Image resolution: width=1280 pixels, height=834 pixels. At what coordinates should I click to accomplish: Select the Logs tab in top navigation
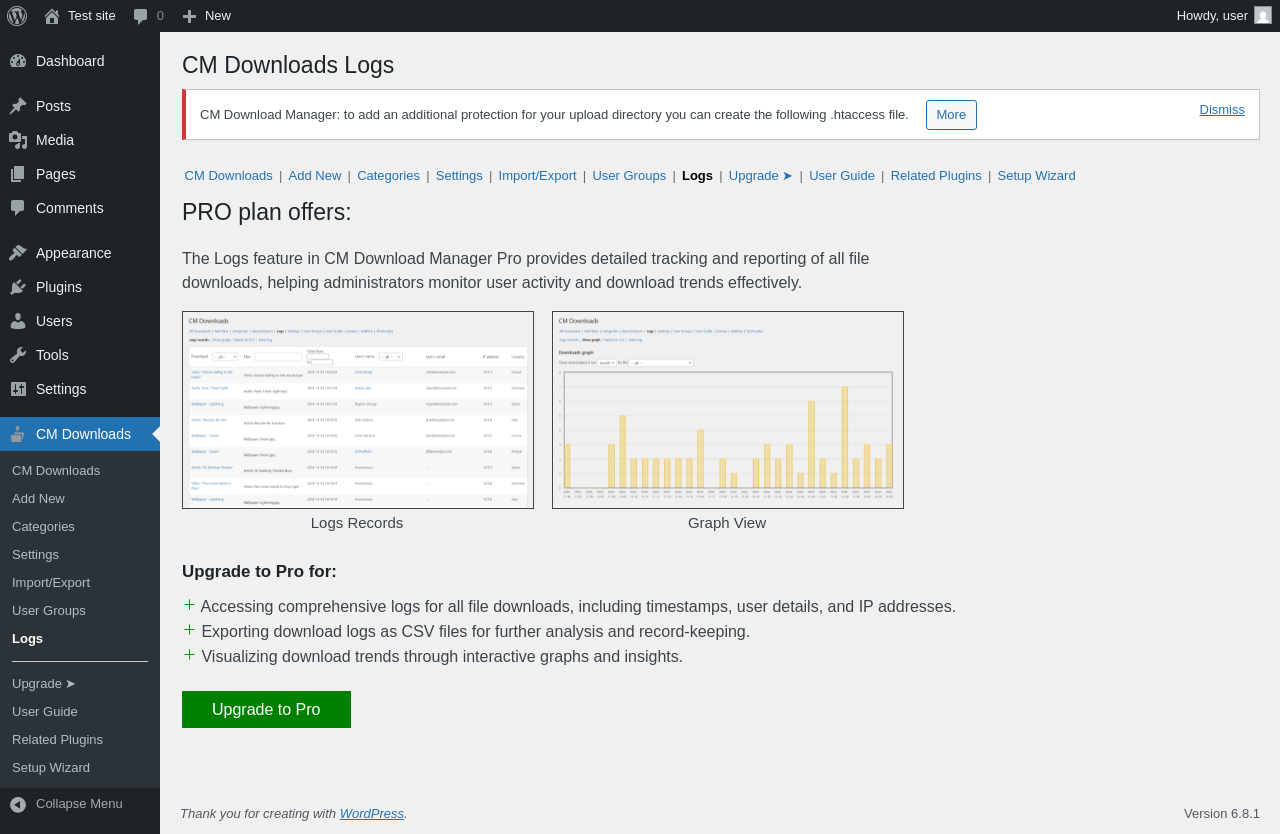[697, 175]
